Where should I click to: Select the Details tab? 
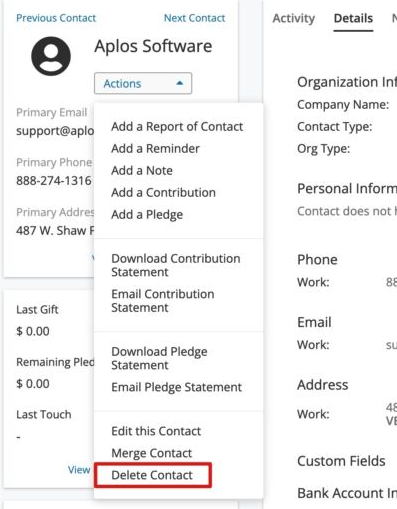pyautogui.click(x=353, y=18)
